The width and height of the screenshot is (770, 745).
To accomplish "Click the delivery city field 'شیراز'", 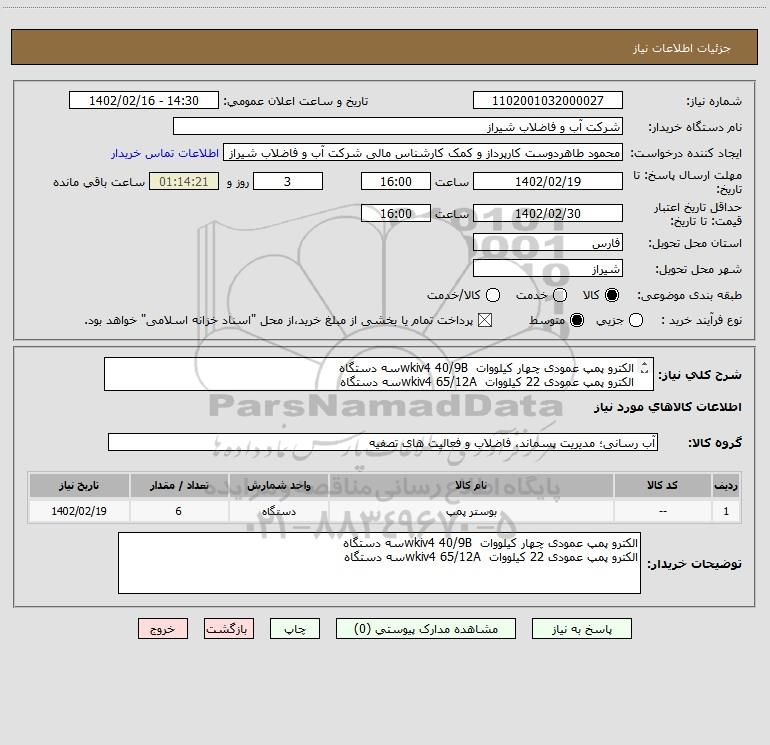I will tap(548, 268).
